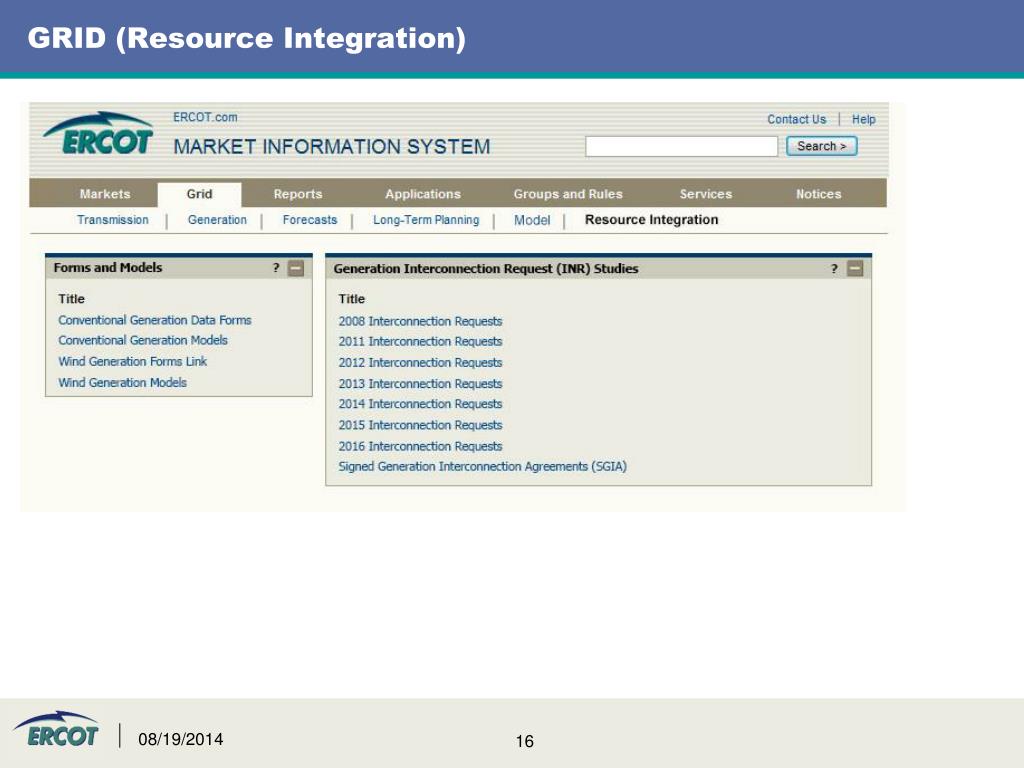
Task: Open 2008 Interconnection Requests
Action: [421, 321]
